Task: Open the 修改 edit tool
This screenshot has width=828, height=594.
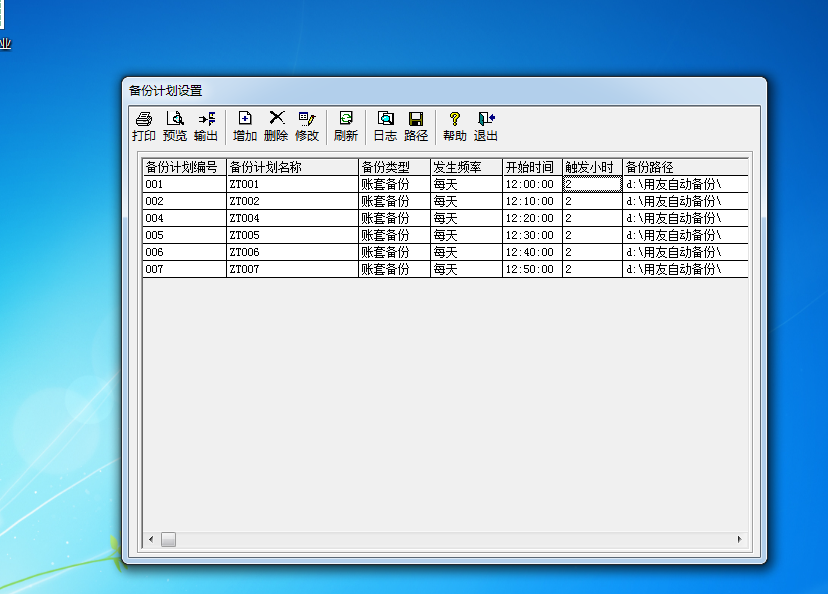Action: coord(307,127)
